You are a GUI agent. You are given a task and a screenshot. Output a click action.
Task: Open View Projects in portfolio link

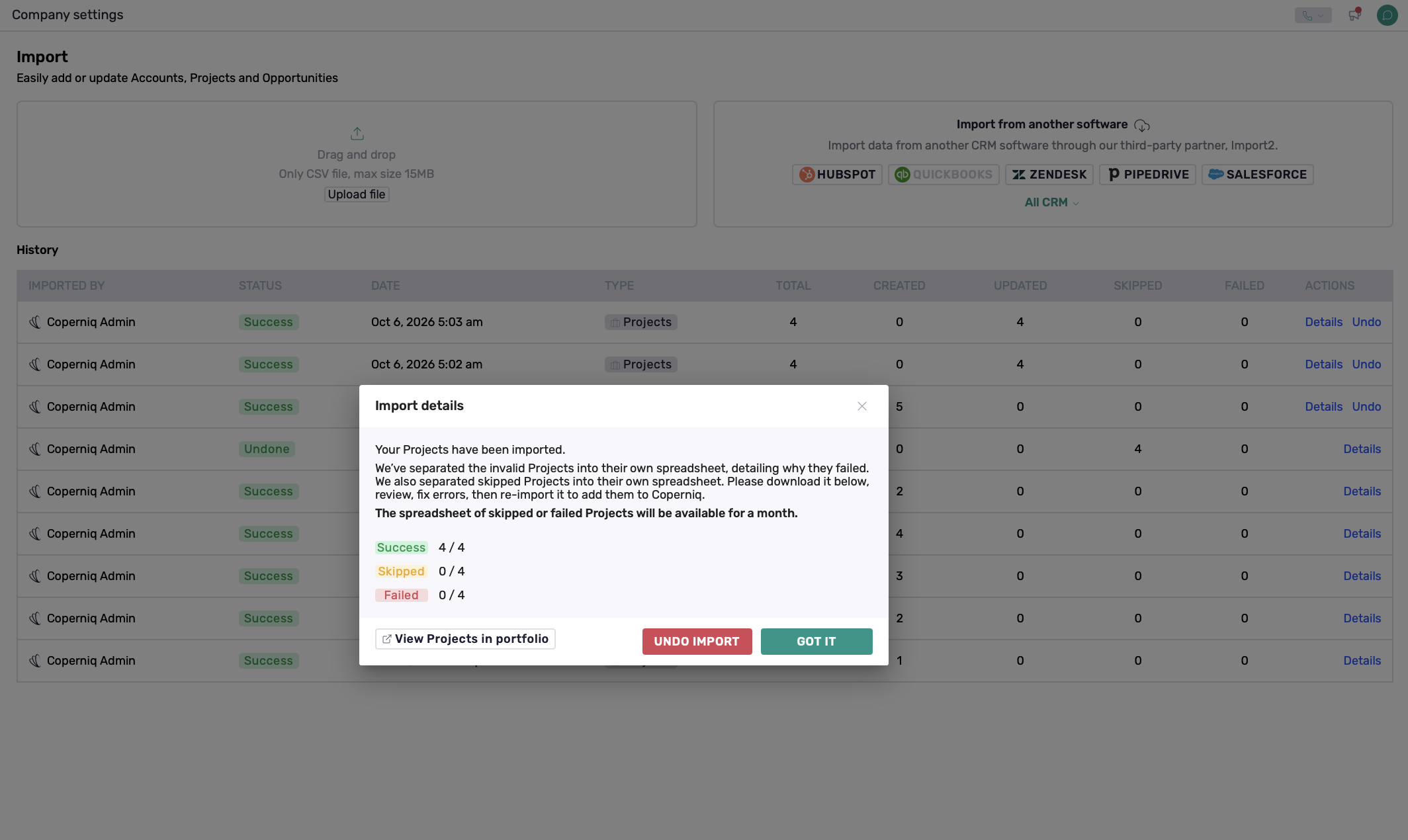pyautogui.click(x=465, y=639)
